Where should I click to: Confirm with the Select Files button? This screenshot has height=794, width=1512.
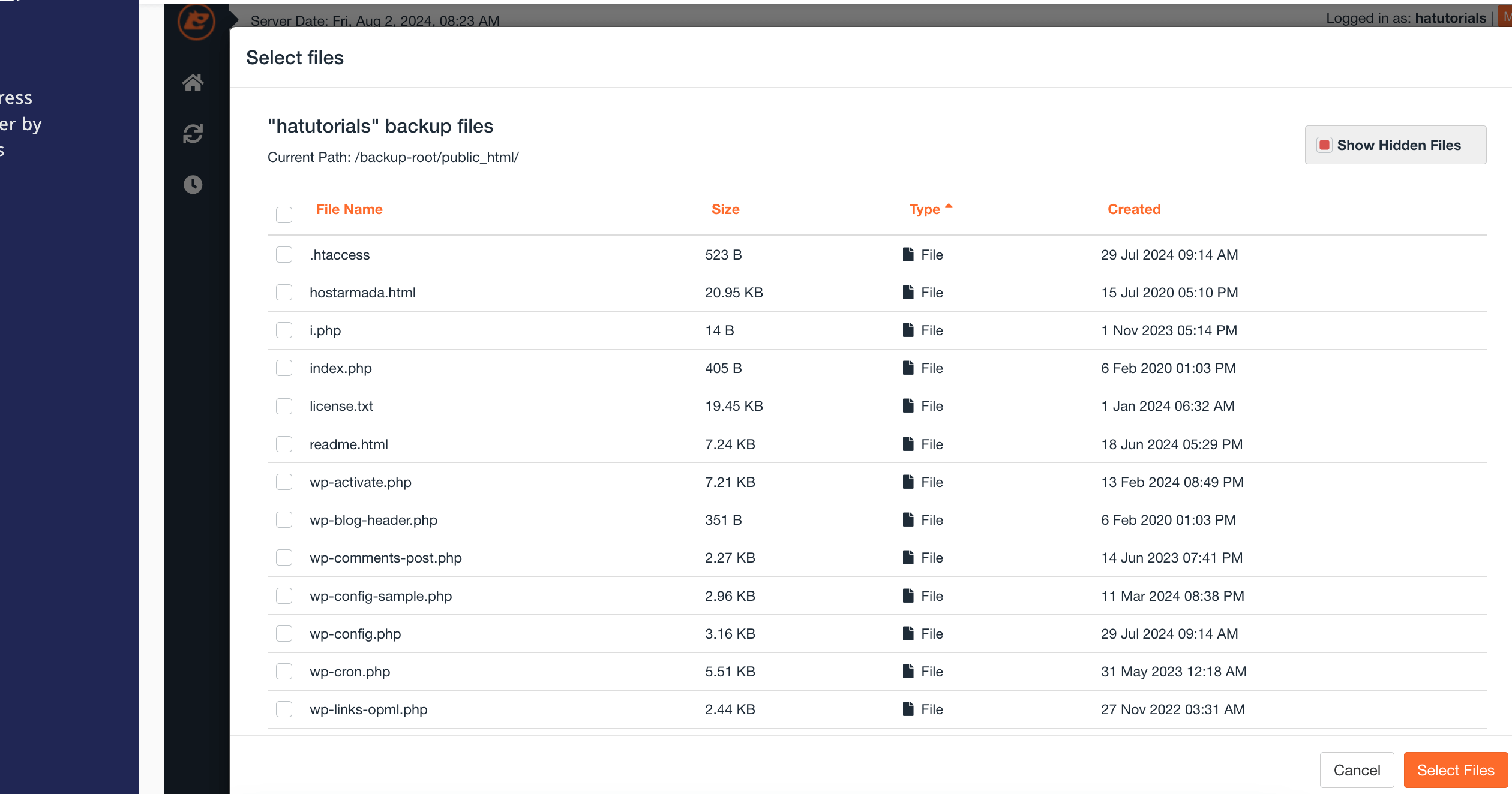click(1456, 770)
